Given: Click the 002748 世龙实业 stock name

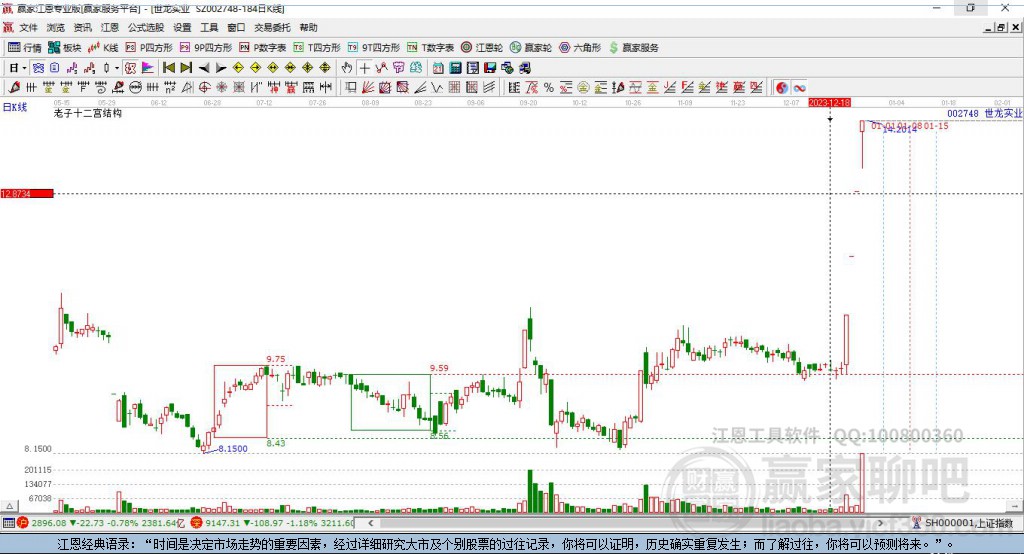Looking at the screenshot, I should coord(984,113).
